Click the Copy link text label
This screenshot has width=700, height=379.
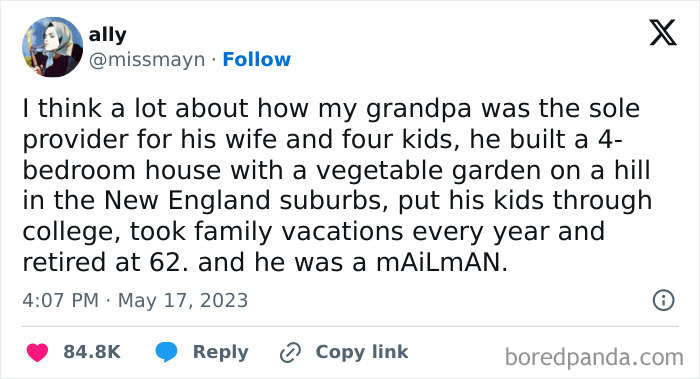click(x=362, y=352)
